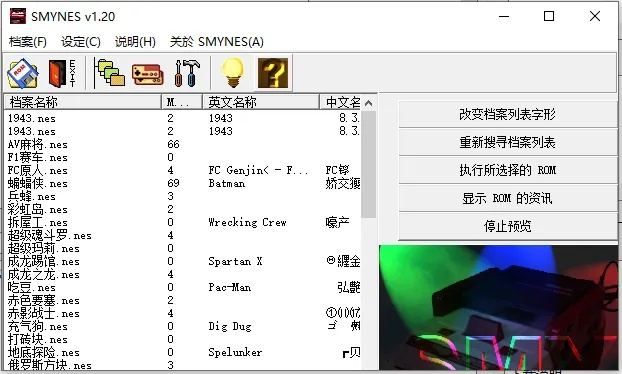Select 成龙踢馆.nes in the list

44,262
